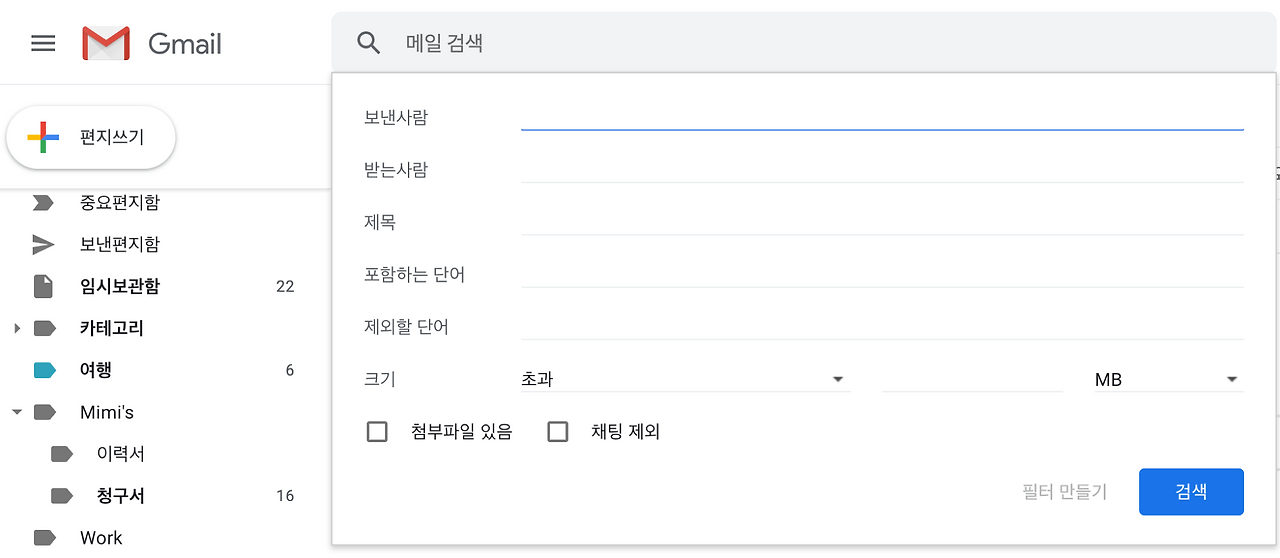
Task: Click the 편지쓰기 compose button
Action: pos(91,138)
